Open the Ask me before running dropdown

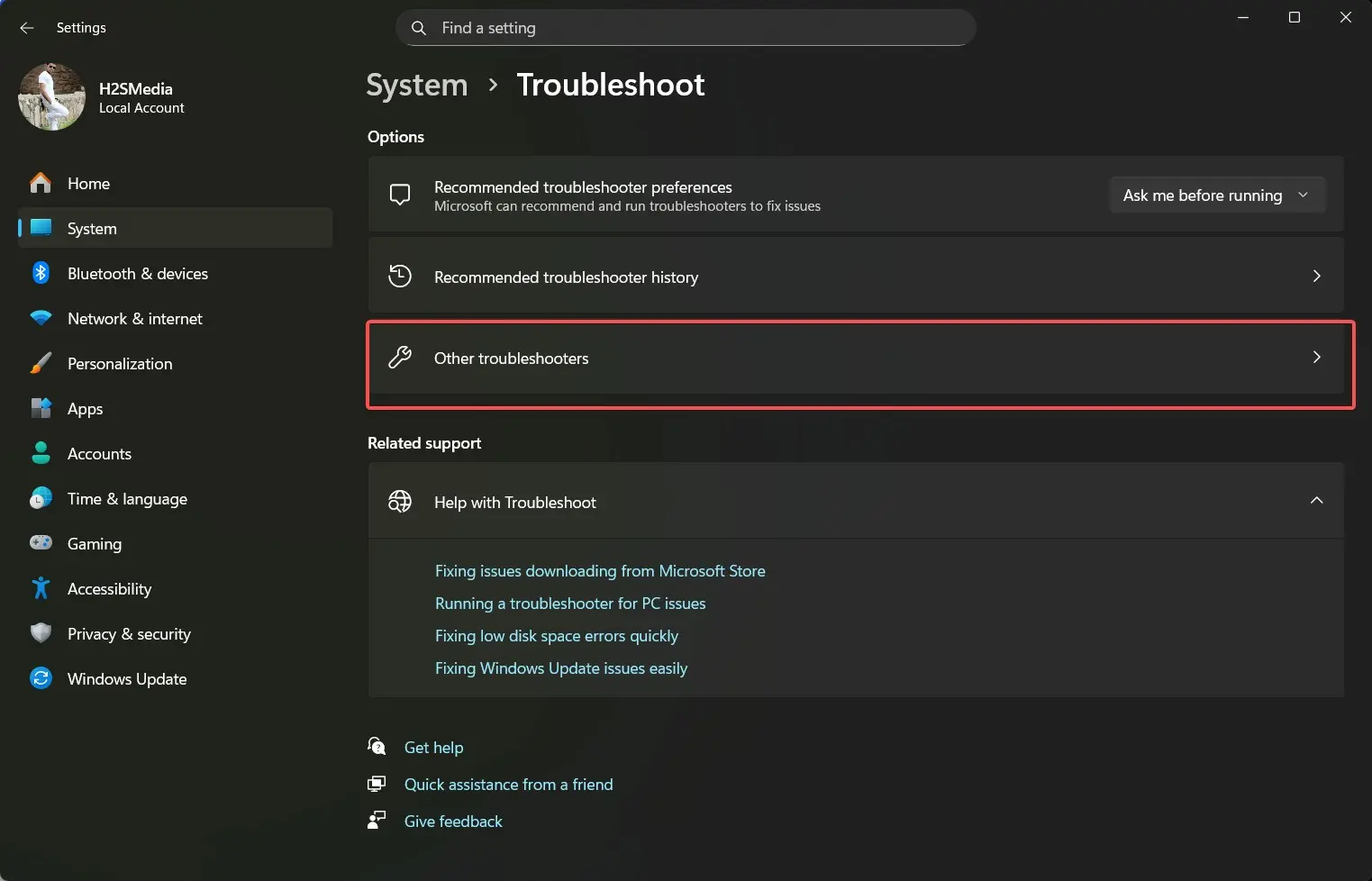(1217, 195)
